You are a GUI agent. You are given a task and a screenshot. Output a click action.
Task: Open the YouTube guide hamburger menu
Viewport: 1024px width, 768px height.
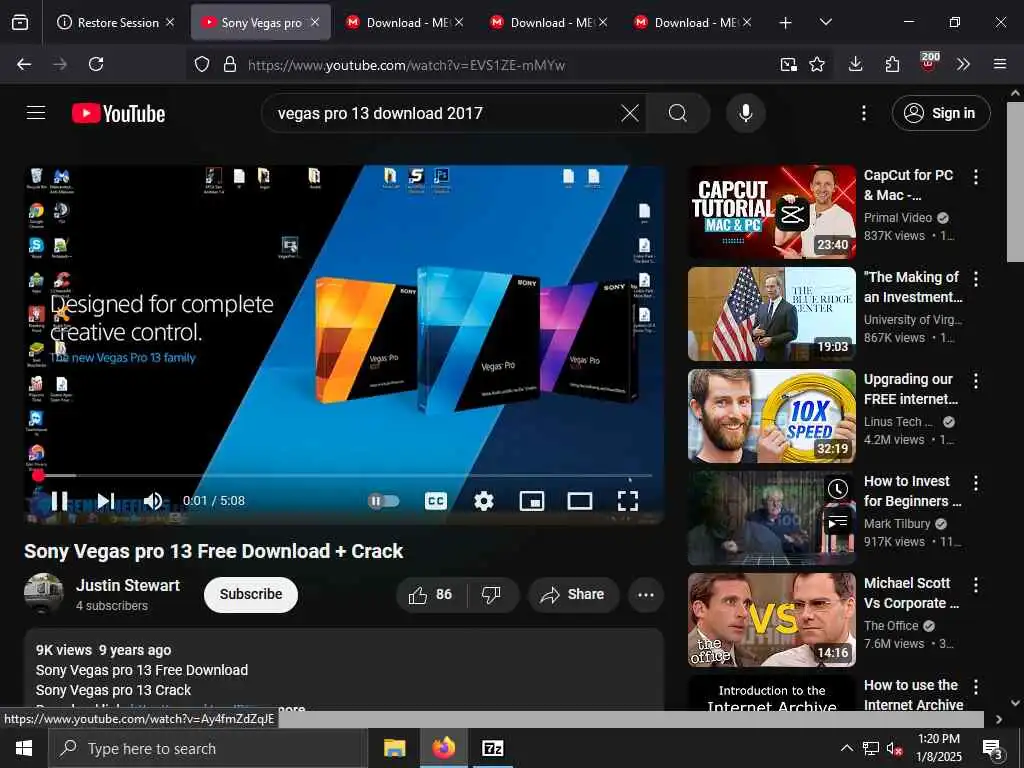pyautogui.click(x=36, y=113)
